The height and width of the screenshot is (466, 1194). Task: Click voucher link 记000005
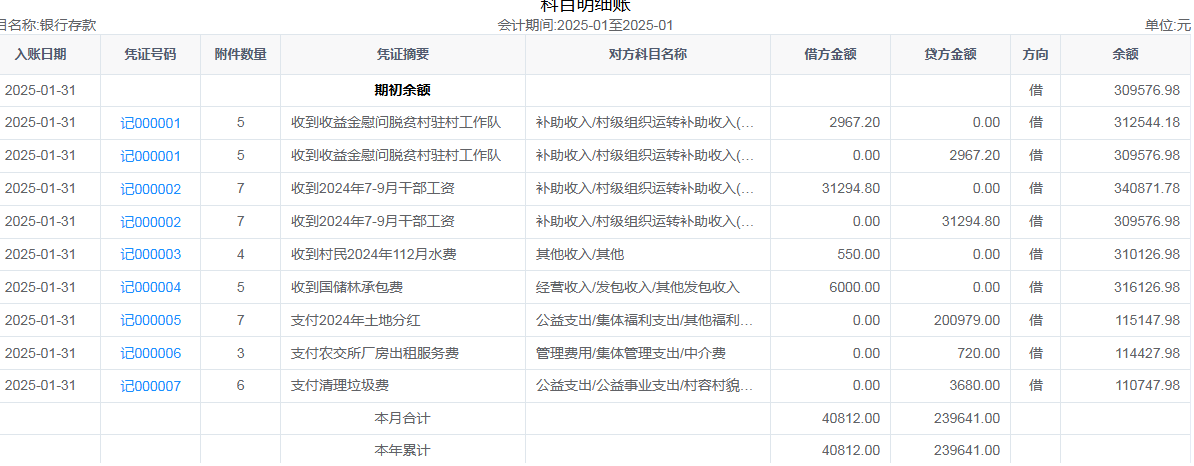tap(151, 321)
